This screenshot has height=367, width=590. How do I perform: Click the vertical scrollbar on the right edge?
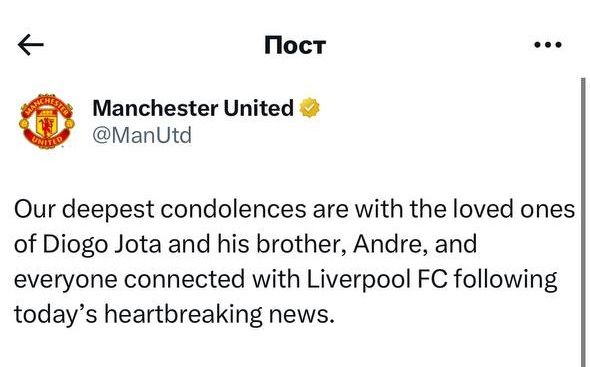pos(583,222)
